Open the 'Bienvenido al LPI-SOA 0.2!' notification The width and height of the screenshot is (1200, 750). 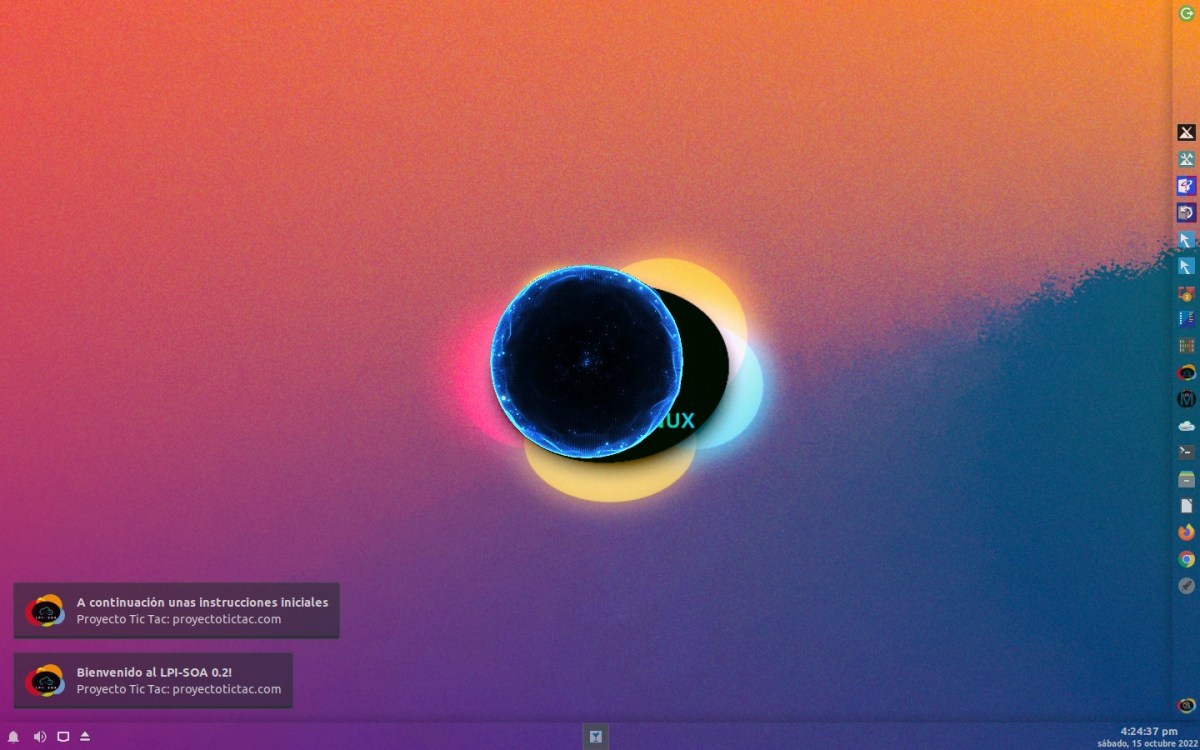point(153,681)
